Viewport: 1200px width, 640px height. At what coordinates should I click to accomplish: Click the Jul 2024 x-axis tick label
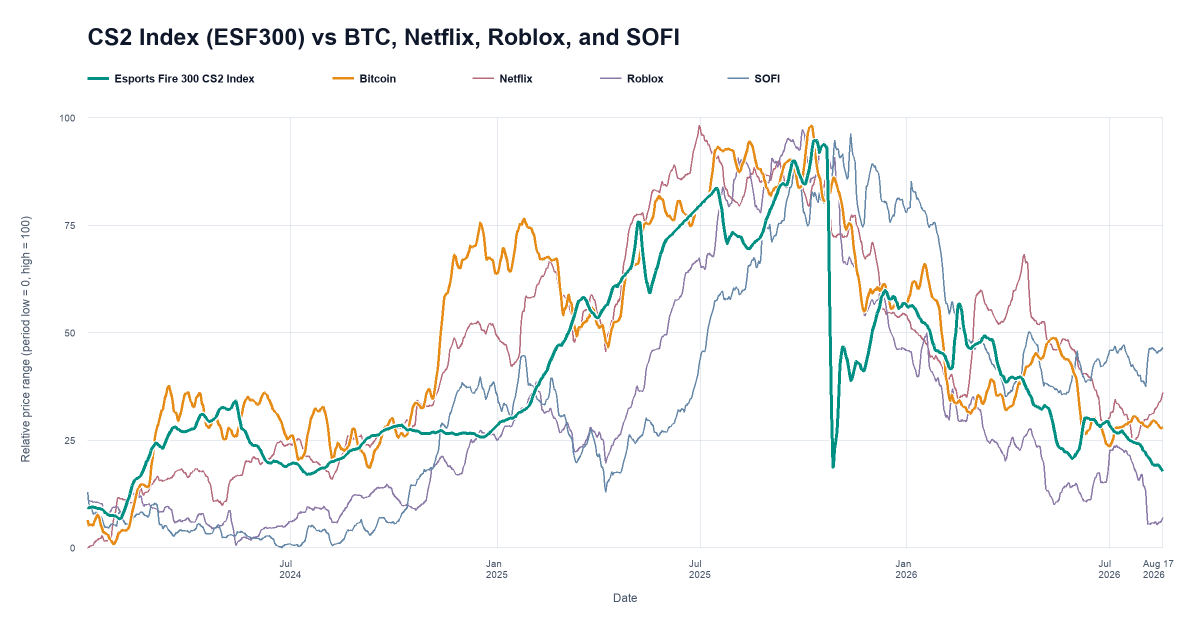[x=290, y=568]
